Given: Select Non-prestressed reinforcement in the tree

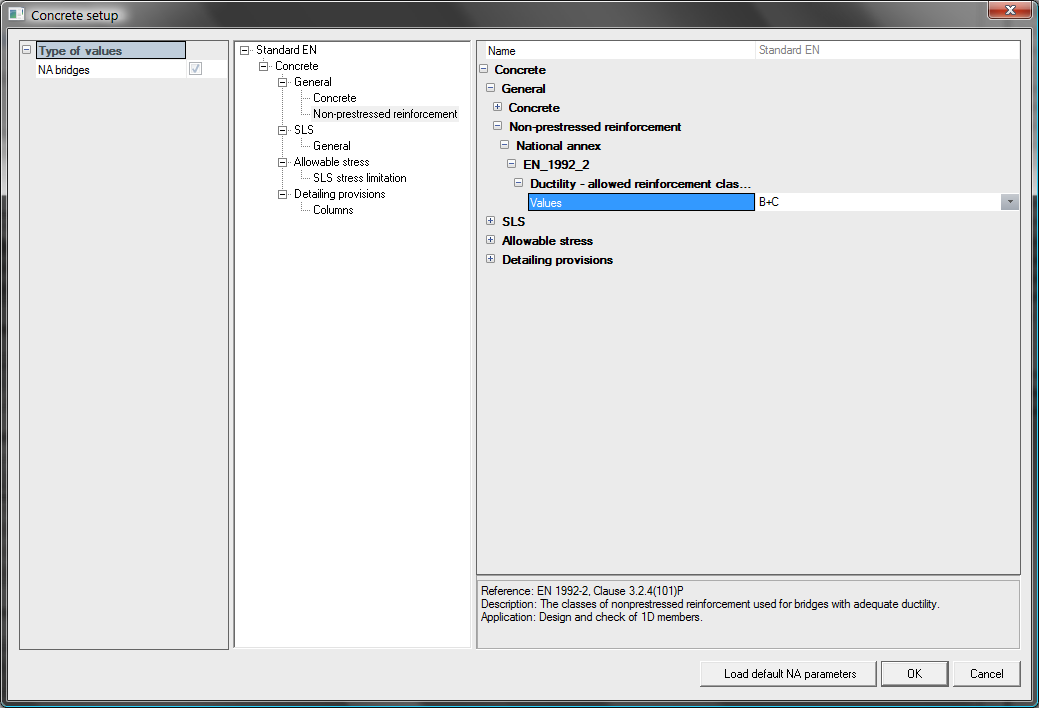Looking at the screenshot, I should click(x=385, y=114).
